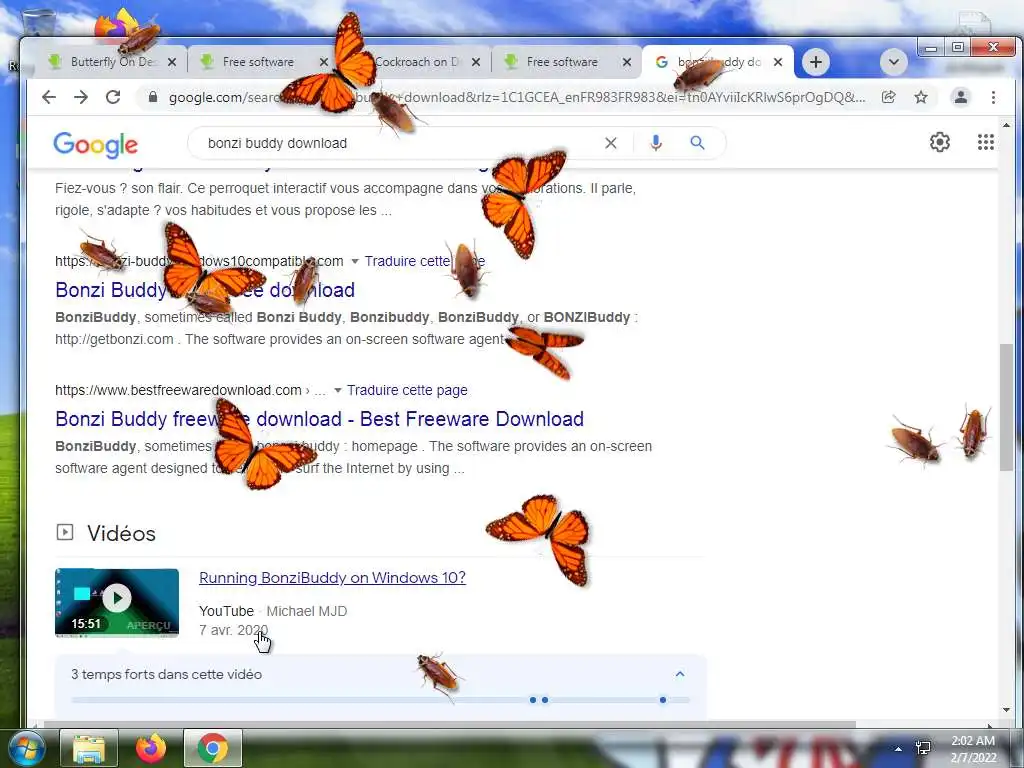Click 'Traduire cette page' for bestfreewaredownload.com
This screenshot has height=768, width=1024.
click(407, 391)
